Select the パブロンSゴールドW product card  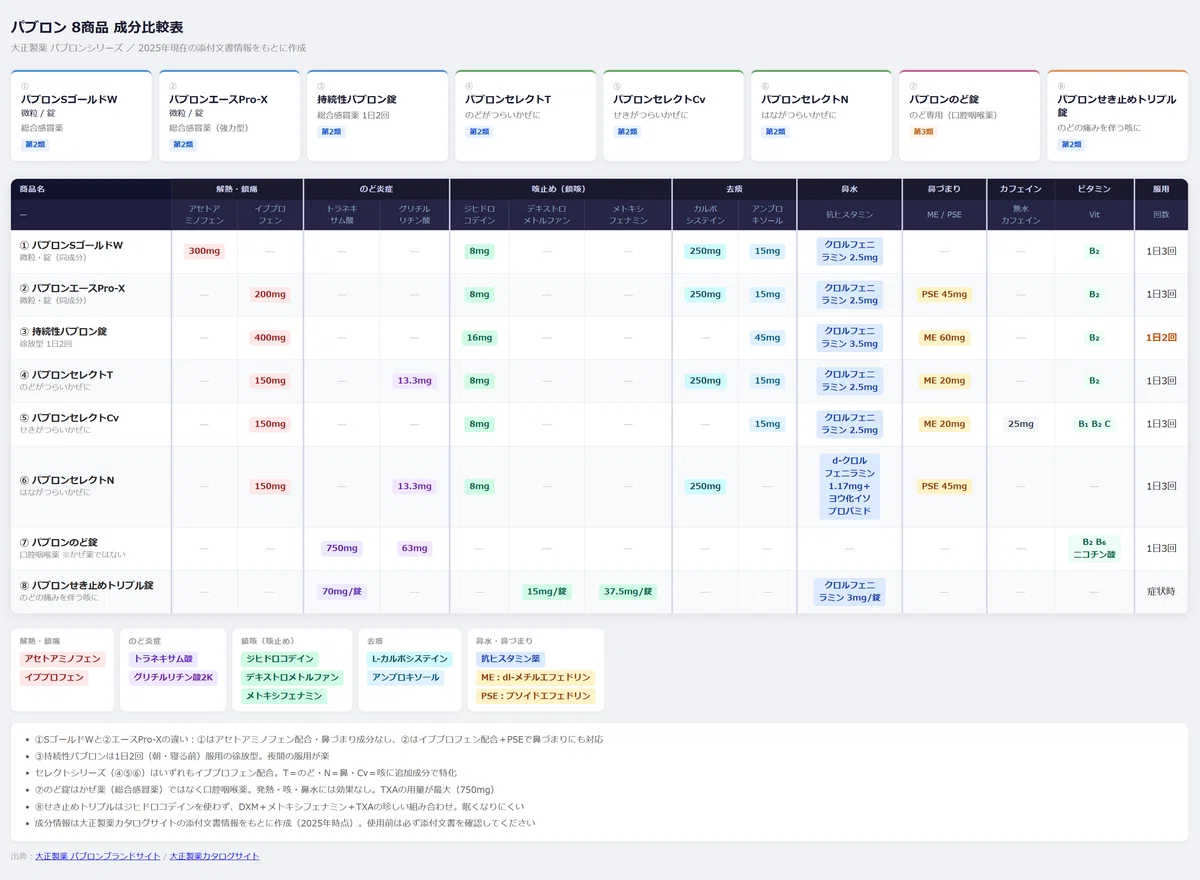[x=81, y=116]
